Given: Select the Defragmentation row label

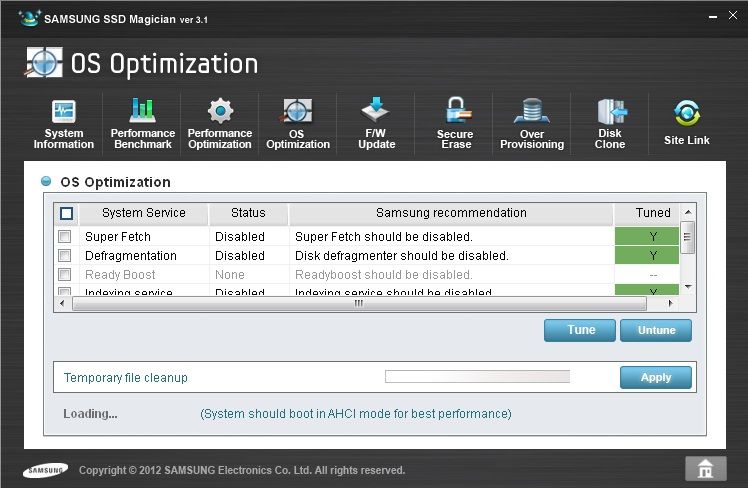Looking at the screenshot, I should 131,256.
